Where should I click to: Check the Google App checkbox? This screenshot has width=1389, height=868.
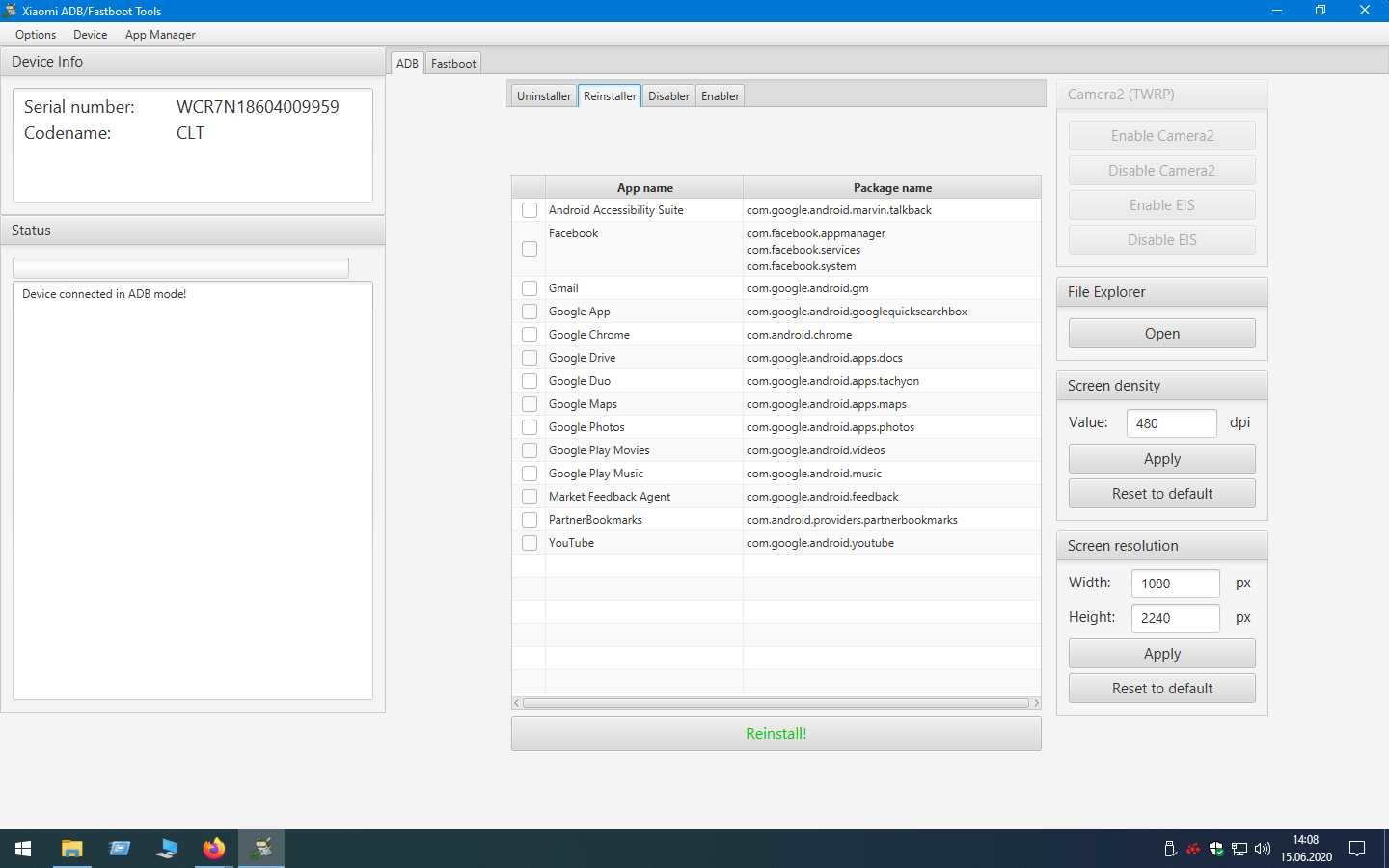(530, 312)
